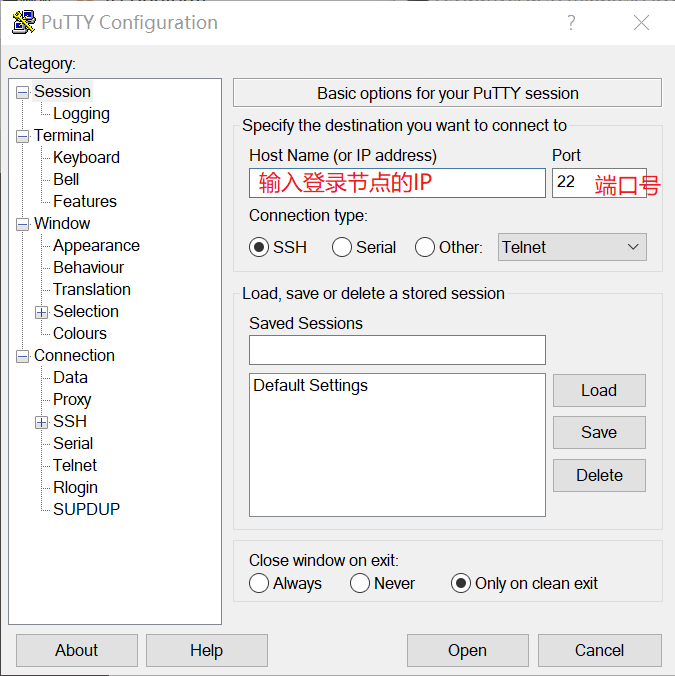Set close window on exit to Always
The image size is (675, 676).
[x=260, y=583]
